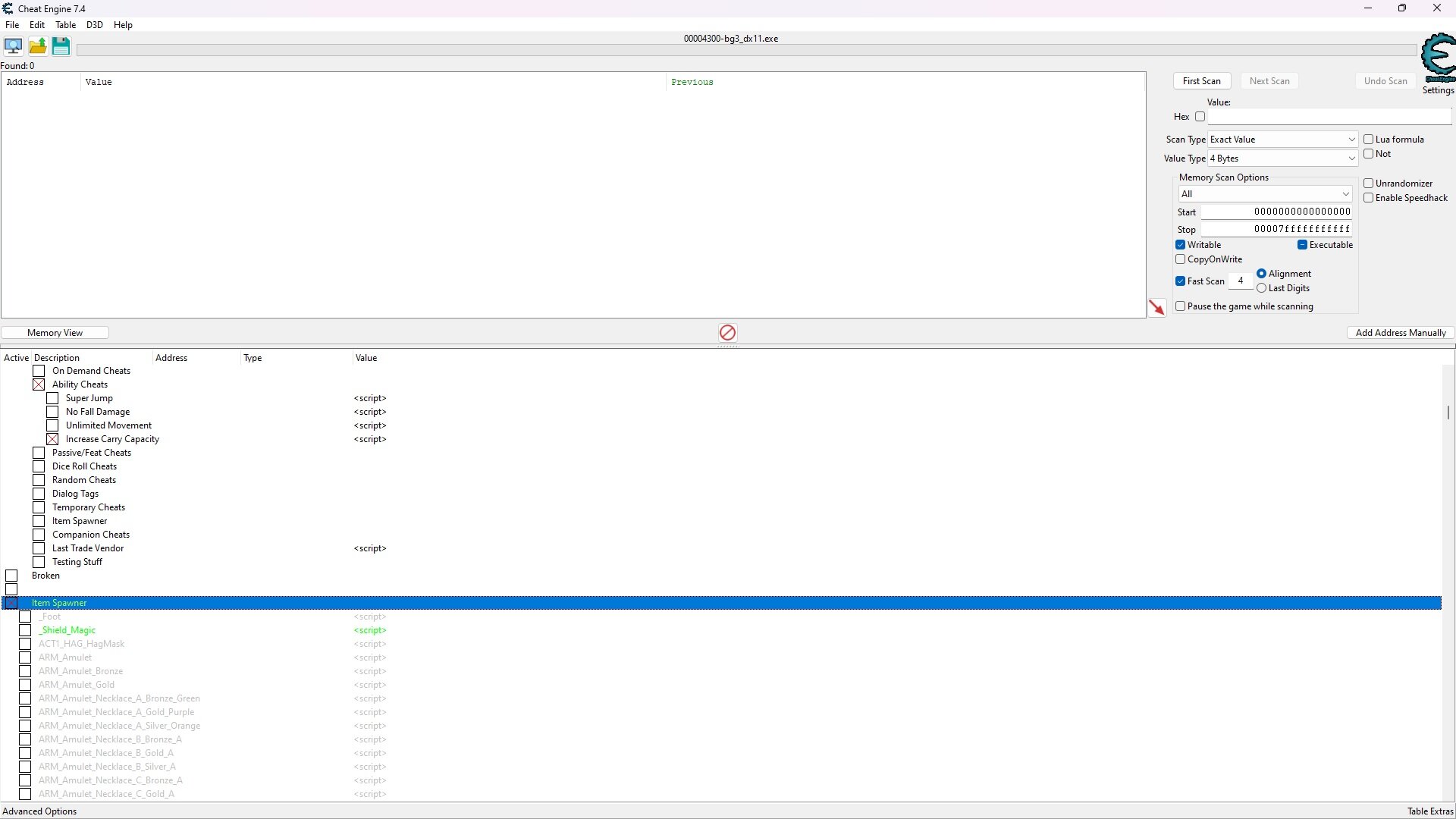1456x819 pixels.
Task: Click the Cheat Engine title bar icon
Action: click(8, 8)
